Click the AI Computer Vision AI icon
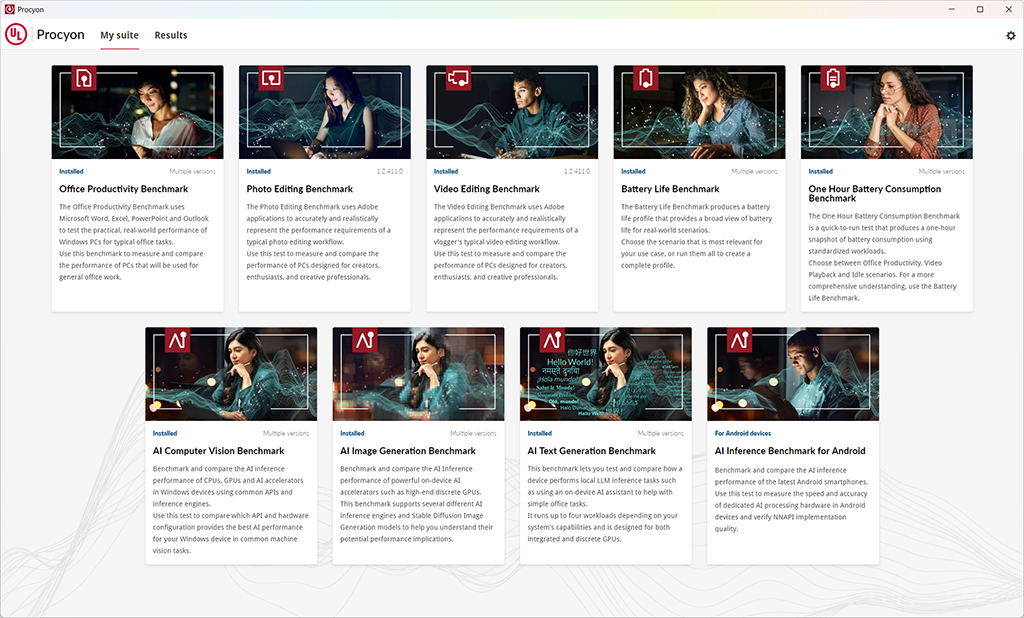Viewport: 1024px width, 618px height. click(178, 340)
